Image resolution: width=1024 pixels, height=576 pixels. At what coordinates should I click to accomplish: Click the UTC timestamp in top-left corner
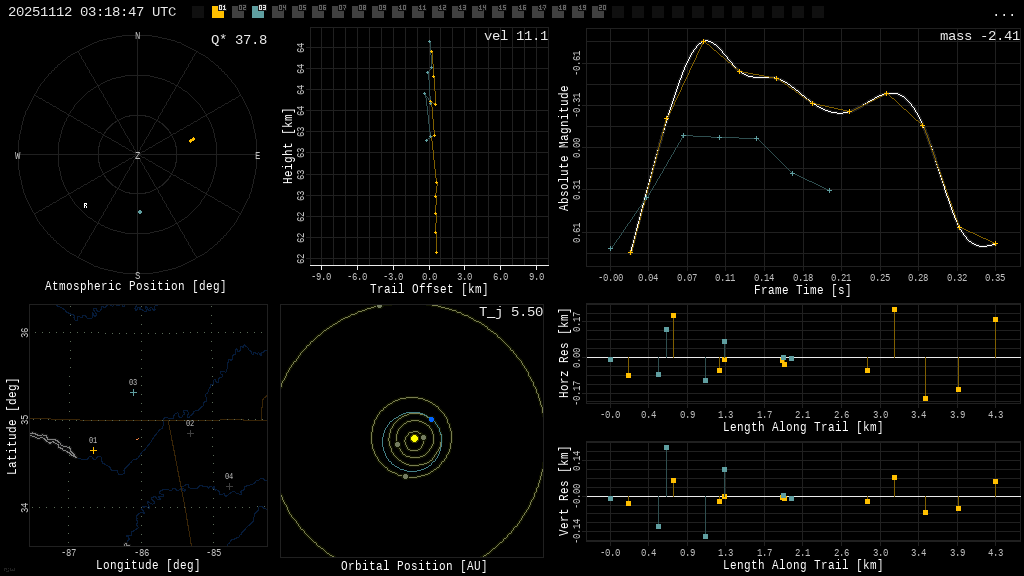[92, 12]
